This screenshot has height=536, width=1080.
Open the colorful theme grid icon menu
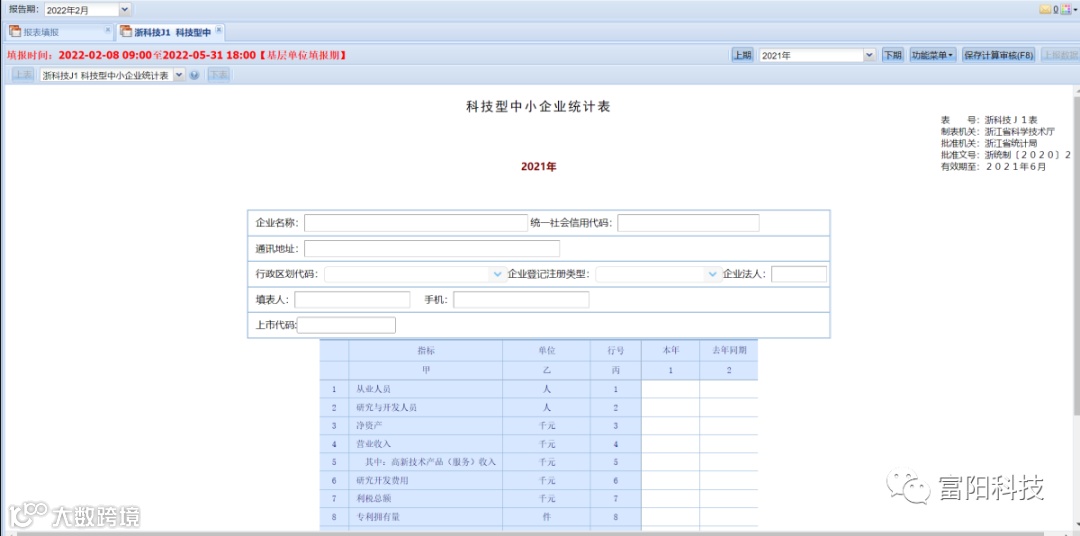point(1067,10)
